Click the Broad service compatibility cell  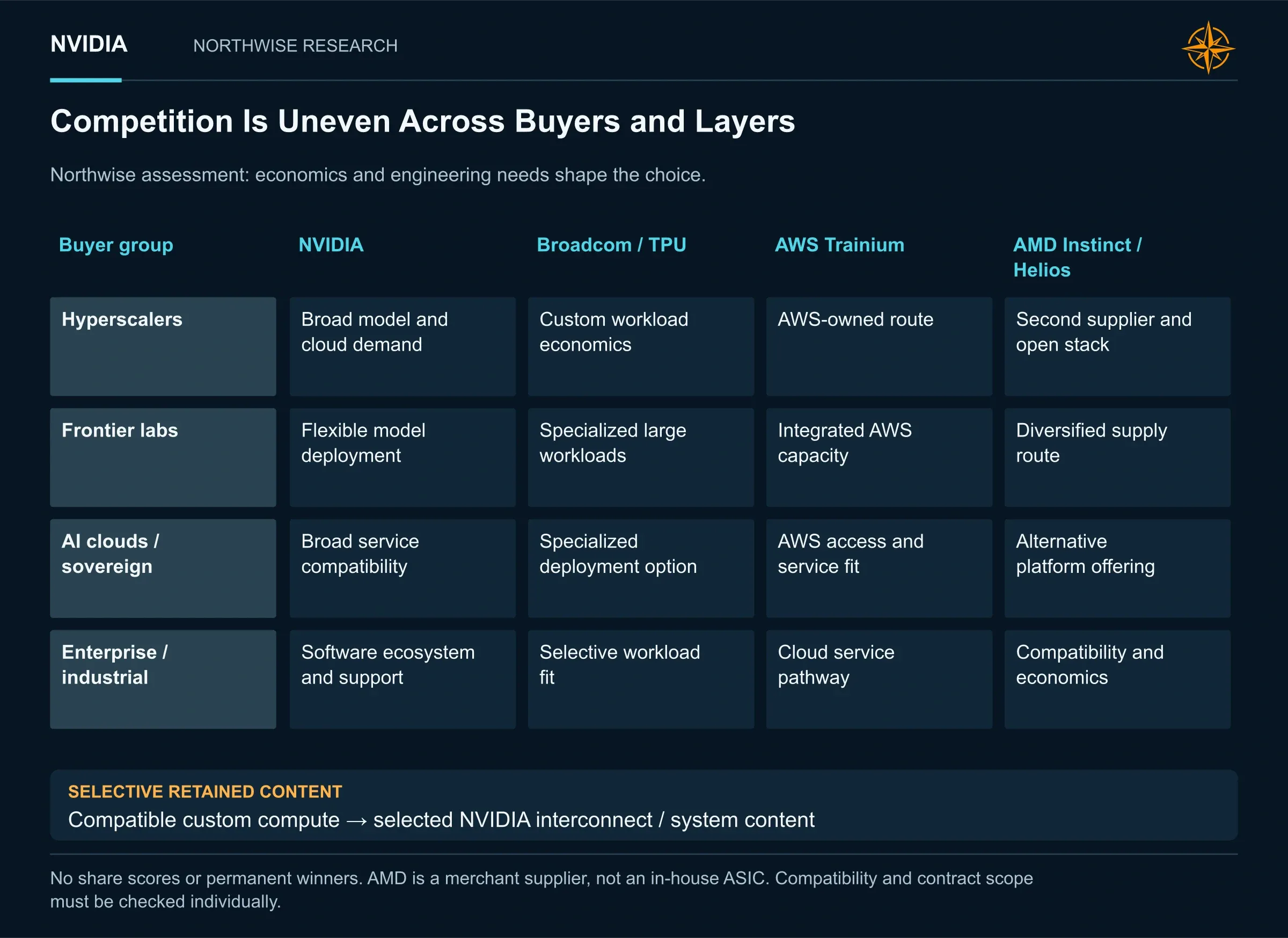pos(402,568)
